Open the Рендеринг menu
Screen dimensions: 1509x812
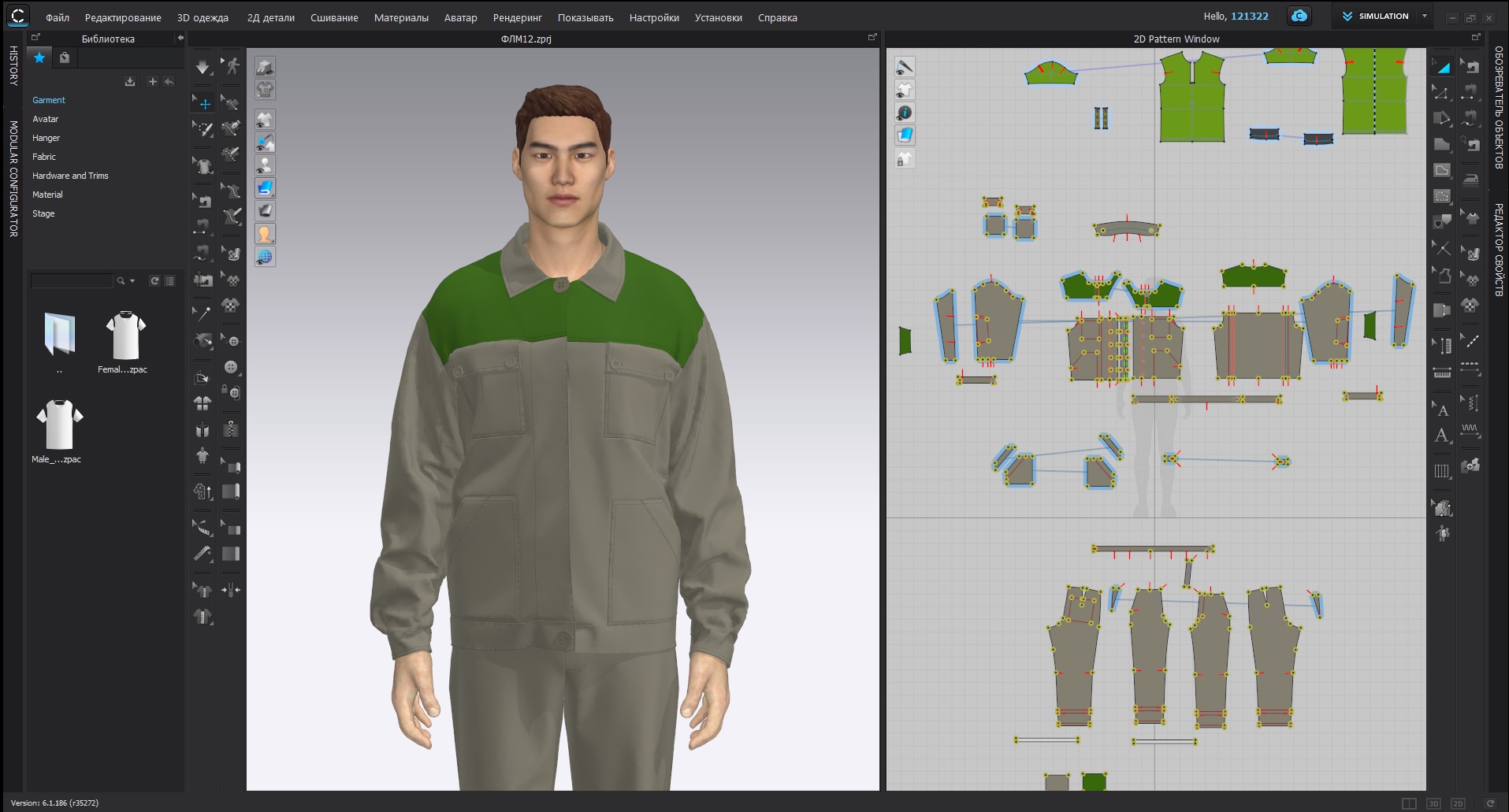[517, 17]
